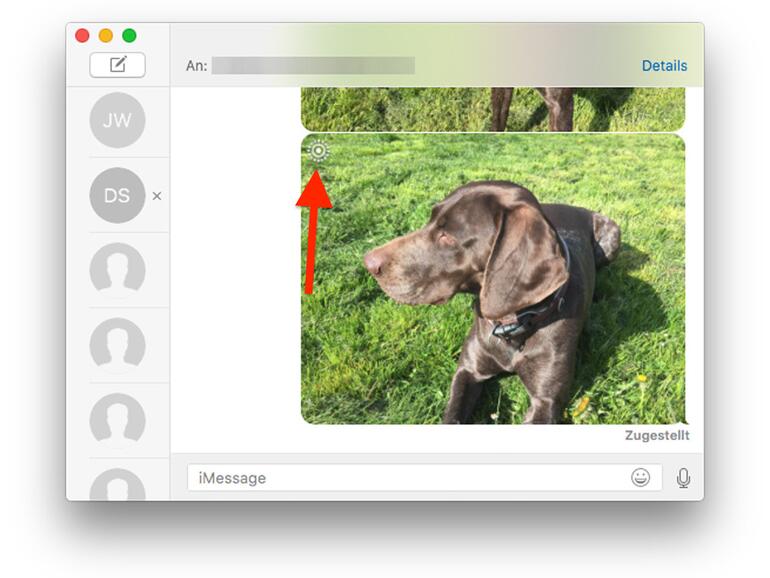Open the first unnamed contact below DS
770x578 pixels.
click(117, 269)
